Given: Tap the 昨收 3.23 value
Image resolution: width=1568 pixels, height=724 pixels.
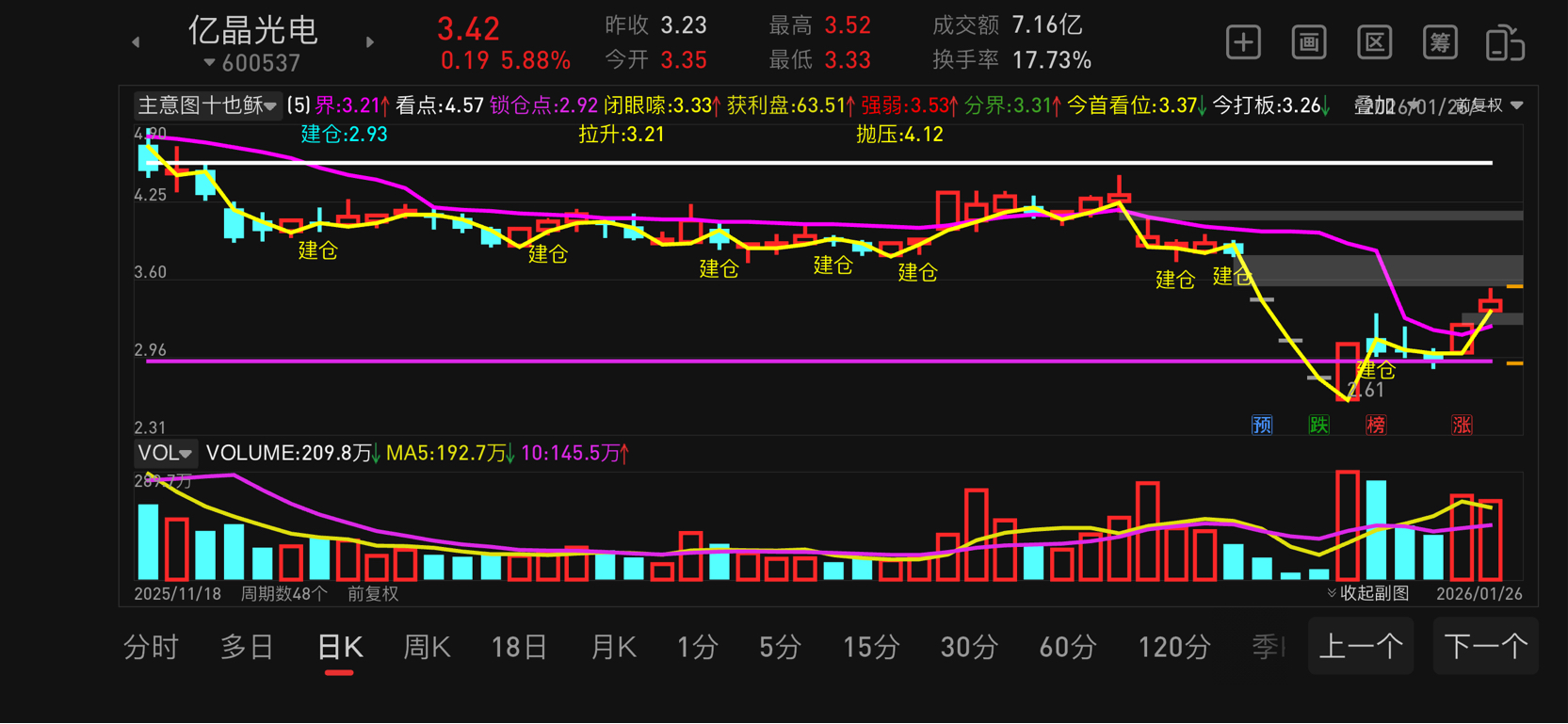Looking at the screenshot, I should point(655,25).
